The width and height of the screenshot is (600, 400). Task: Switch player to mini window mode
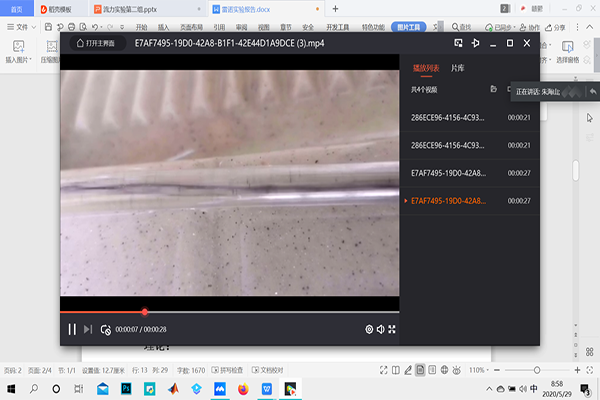[x=458, y=43]
